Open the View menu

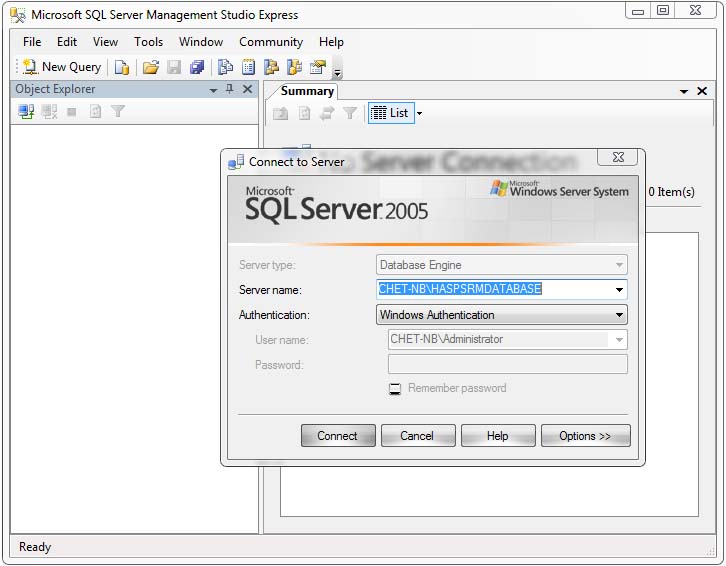click(x=105, y=42)
